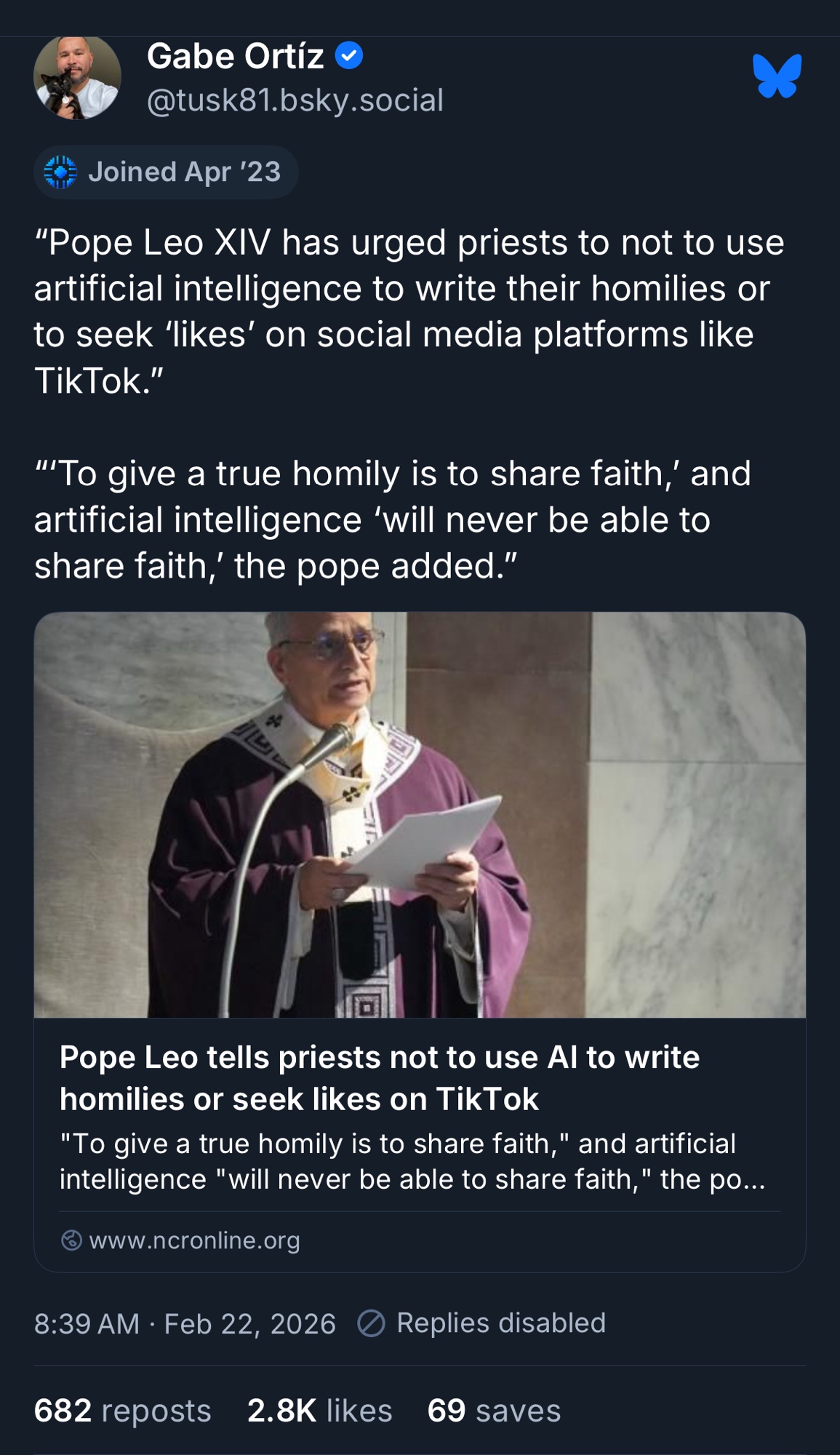View the 2.8K likes list
The image size is (840, 1455).
coord(319,1410)
